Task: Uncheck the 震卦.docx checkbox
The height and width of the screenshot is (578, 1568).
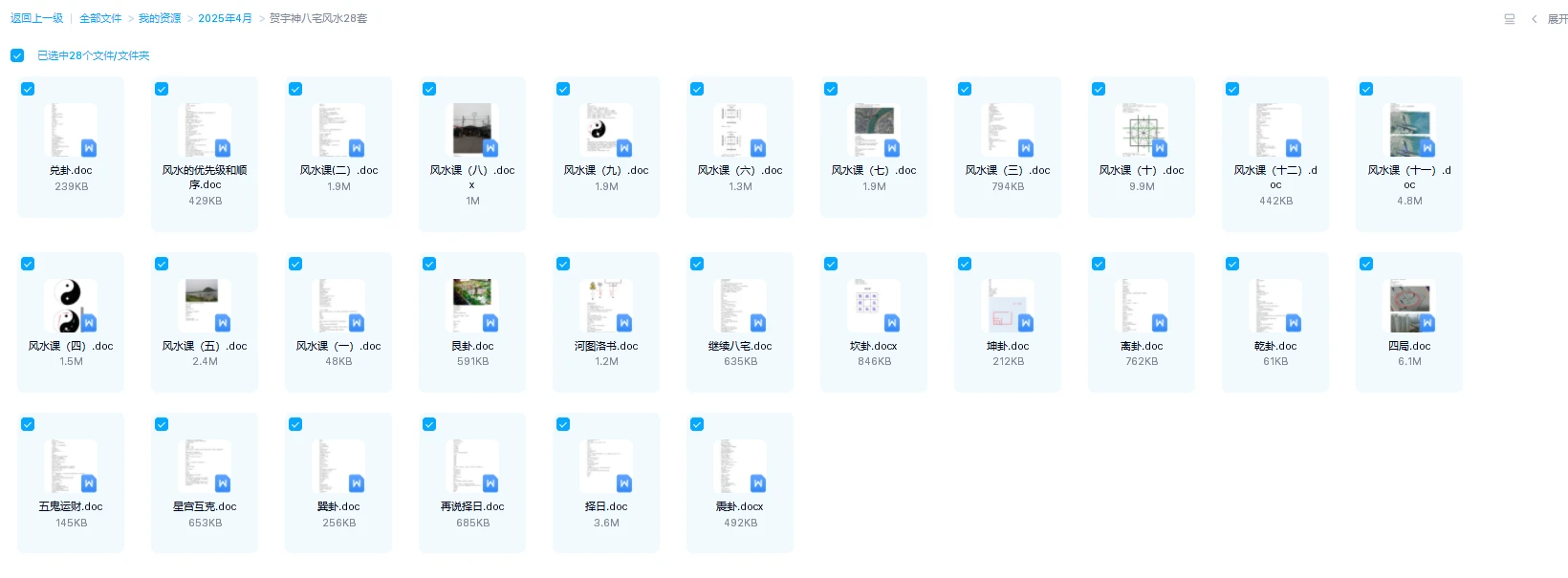Action: (x=697, y=424)
